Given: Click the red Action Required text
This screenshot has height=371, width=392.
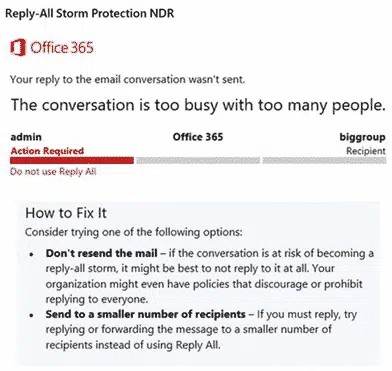Looking at the screenshot, I should tap(47, 151).
